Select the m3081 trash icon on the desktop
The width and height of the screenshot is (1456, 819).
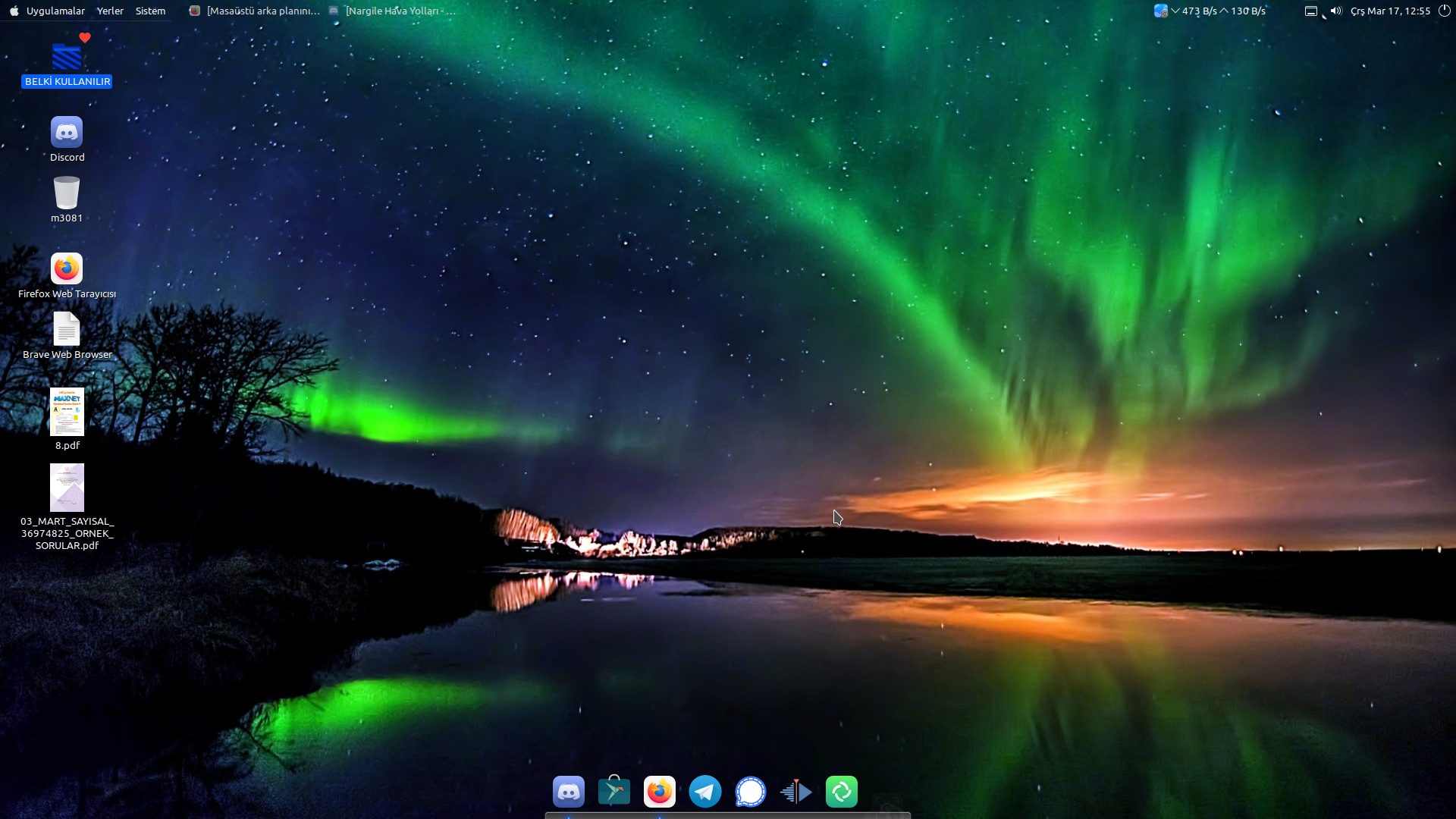pyautogui.click(x=67, y=193)
